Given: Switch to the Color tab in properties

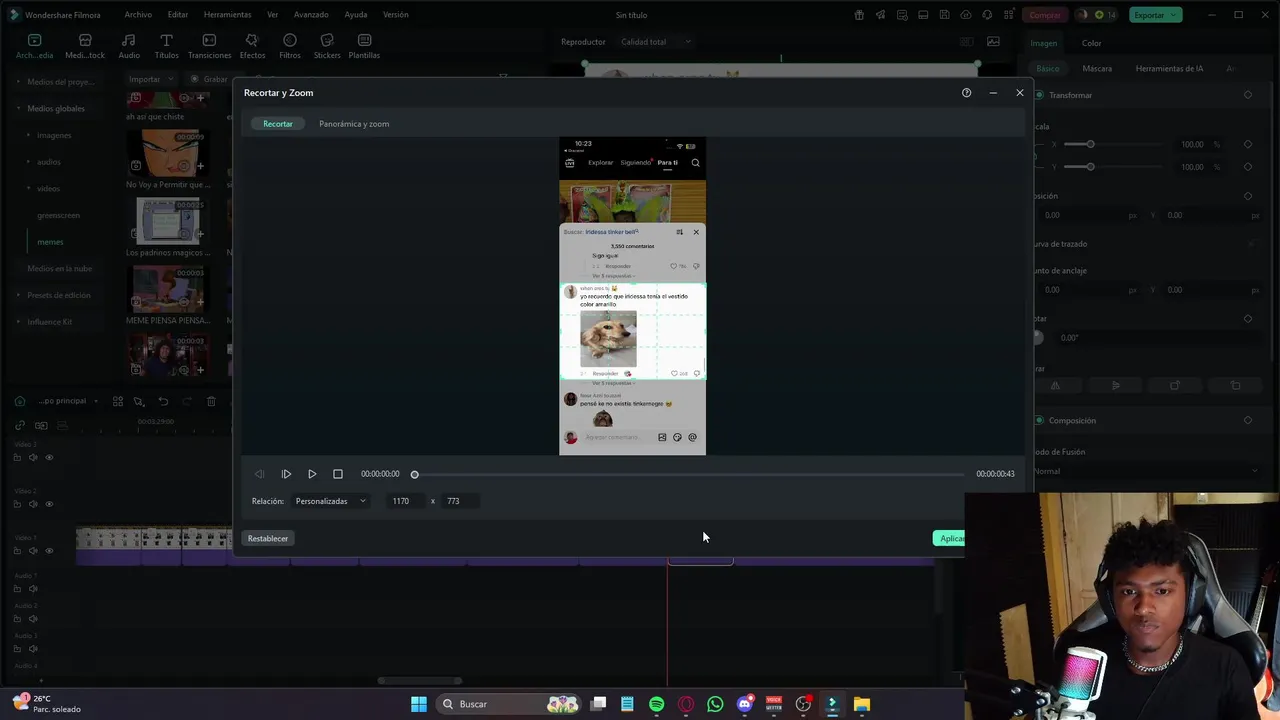Looking at the screenshot, I should (x=1091, y=43).
